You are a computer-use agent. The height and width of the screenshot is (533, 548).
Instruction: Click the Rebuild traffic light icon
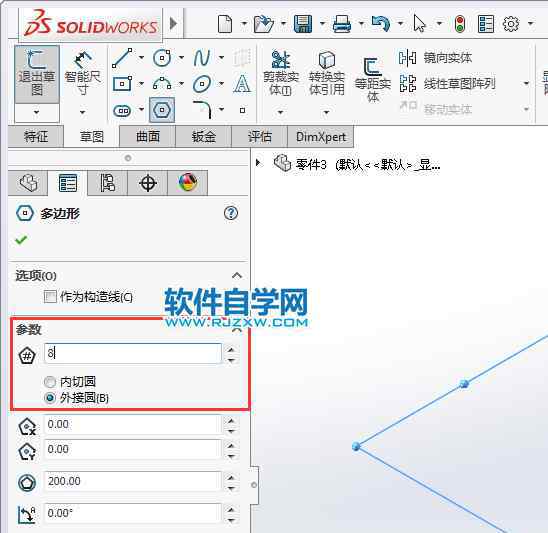[x=460, y=24]
